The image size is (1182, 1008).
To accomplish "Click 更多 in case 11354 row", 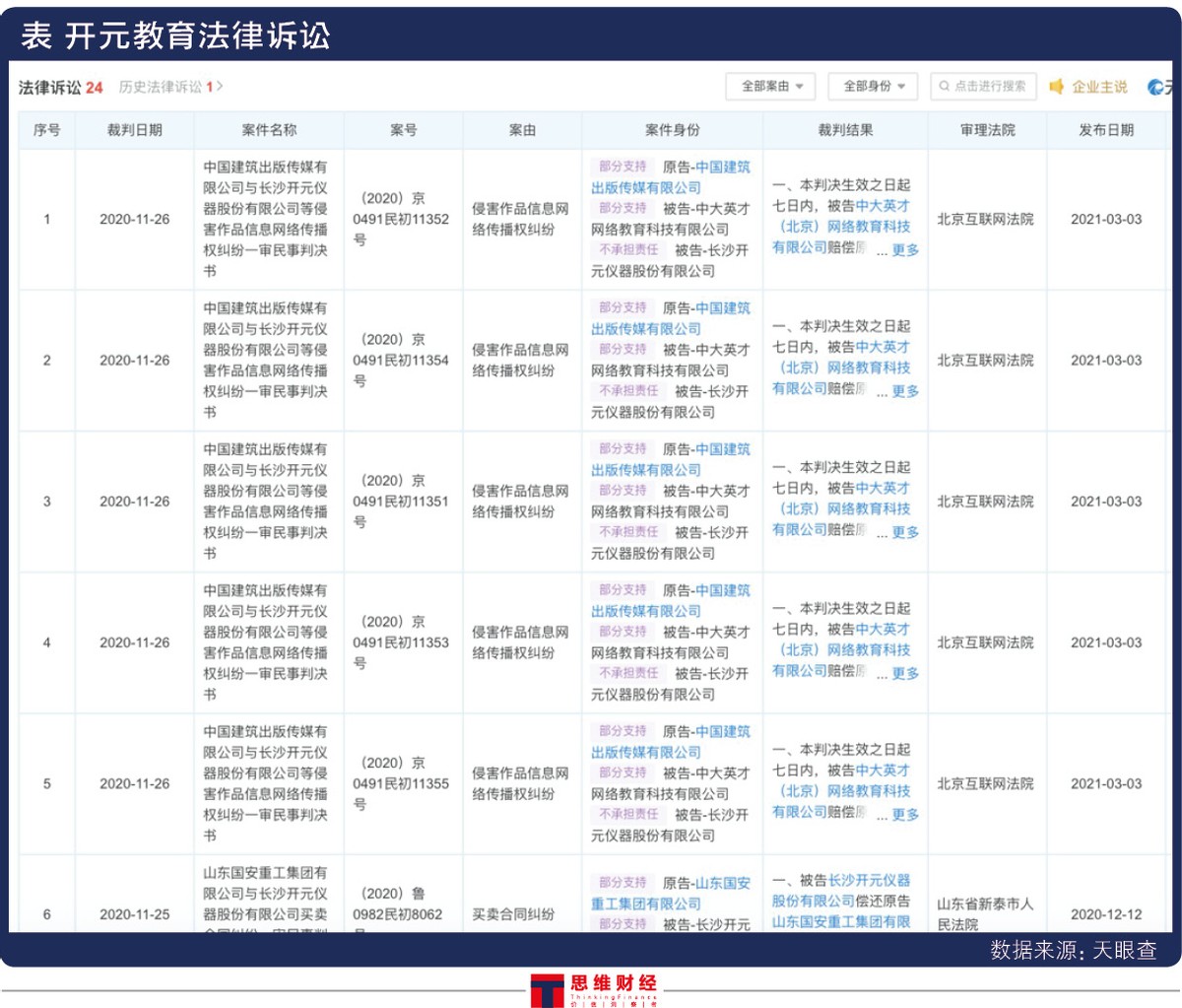I will pos(904,391).
